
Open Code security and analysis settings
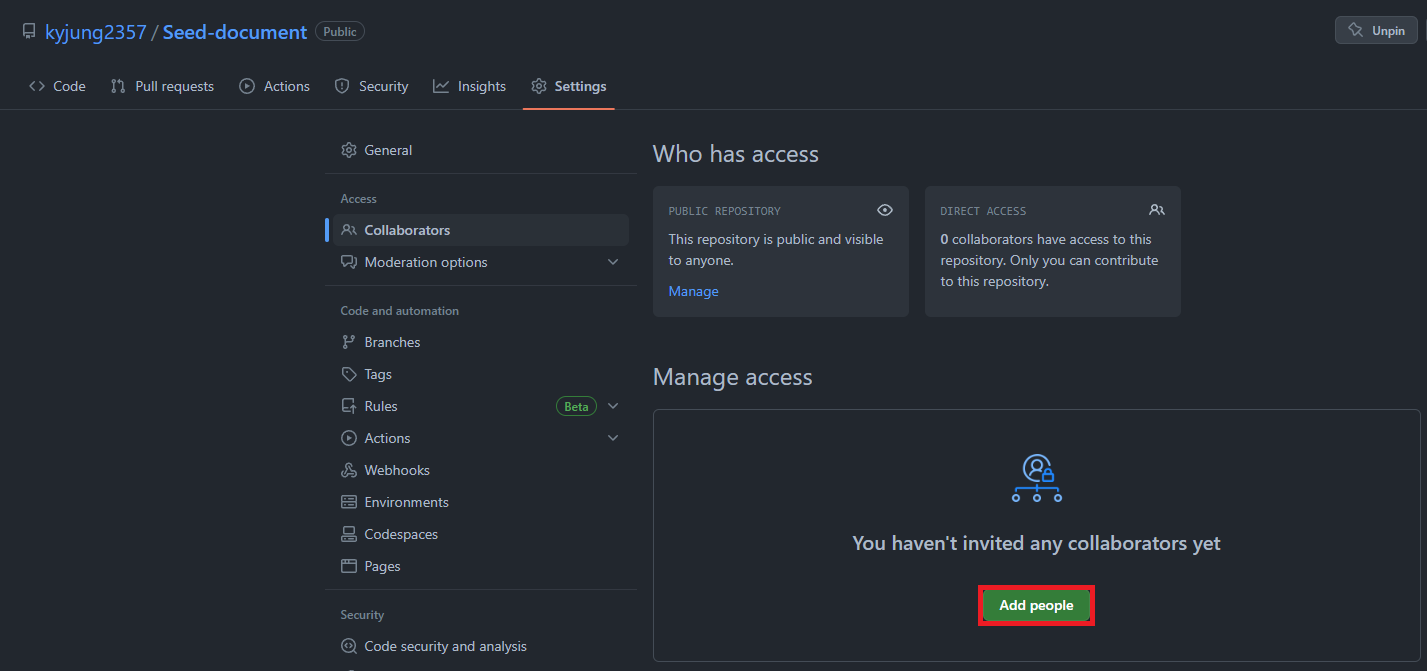coord(480,646)
